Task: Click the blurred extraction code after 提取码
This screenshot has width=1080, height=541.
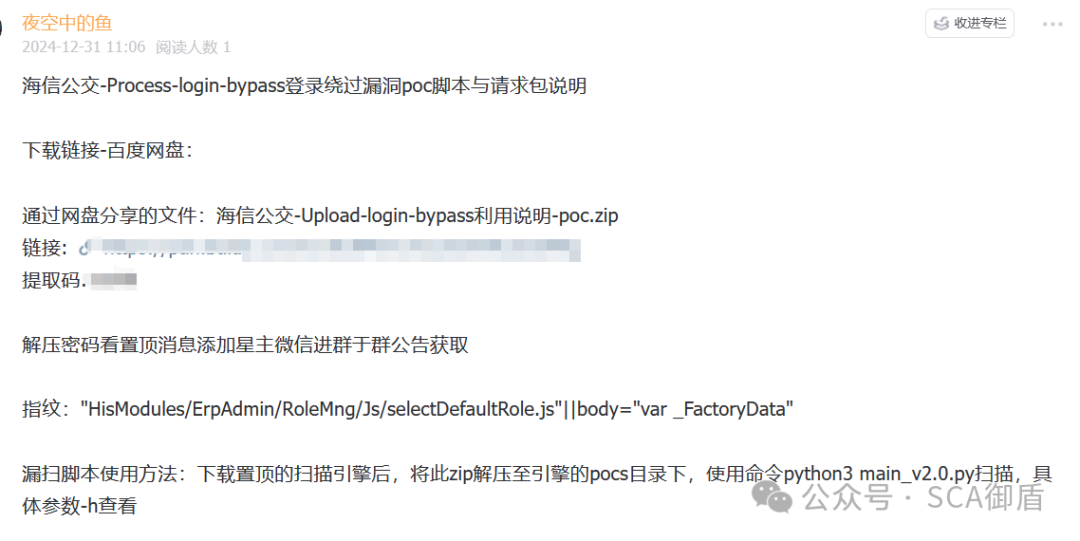Action: [114, 280]
